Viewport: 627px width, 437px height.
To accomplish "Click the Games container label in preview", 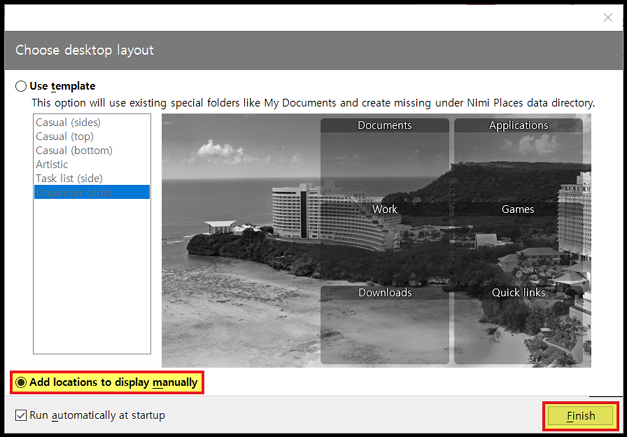I will click(518, 209).
